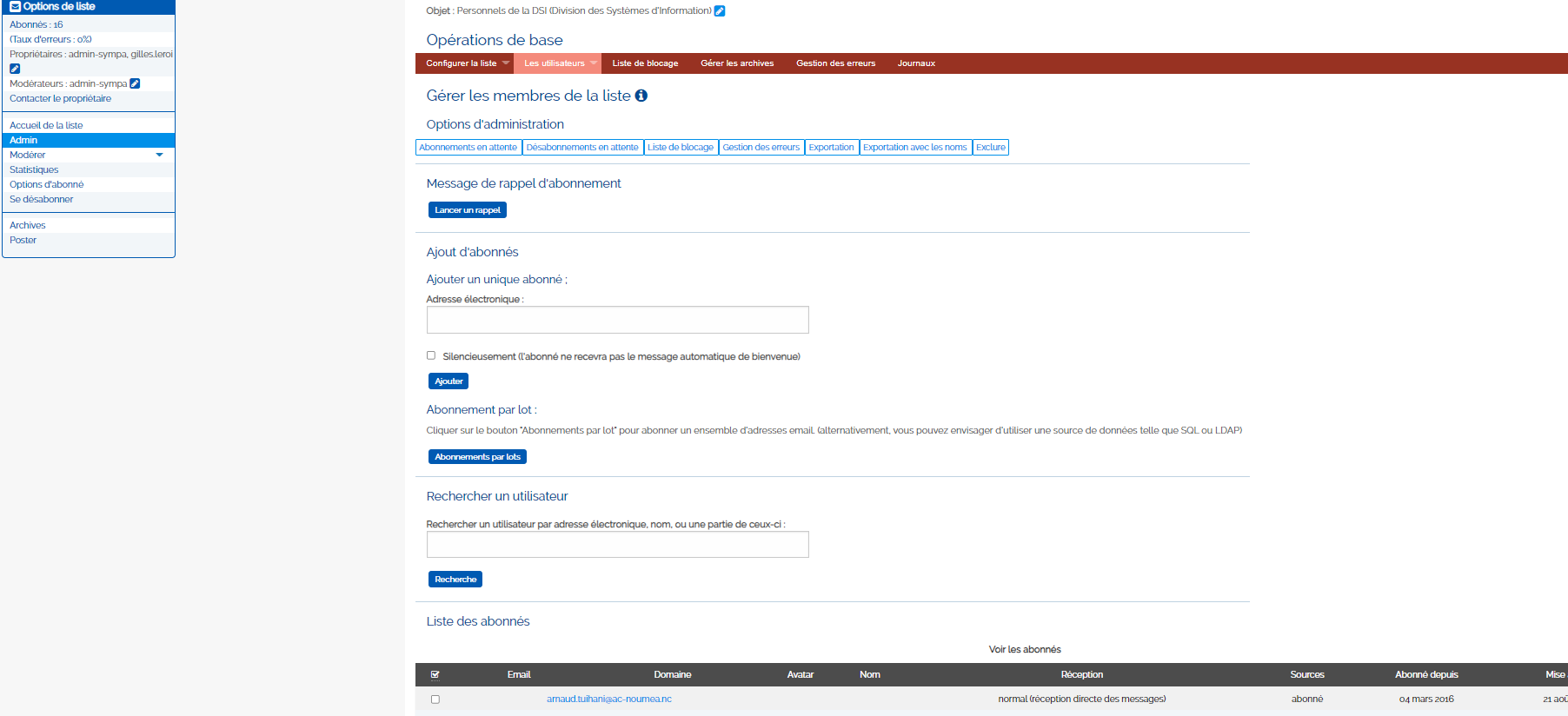1568x716 pixels.
Task: Expand the Modérer dropdown arrow in sidebar
Action: [159, 155]
